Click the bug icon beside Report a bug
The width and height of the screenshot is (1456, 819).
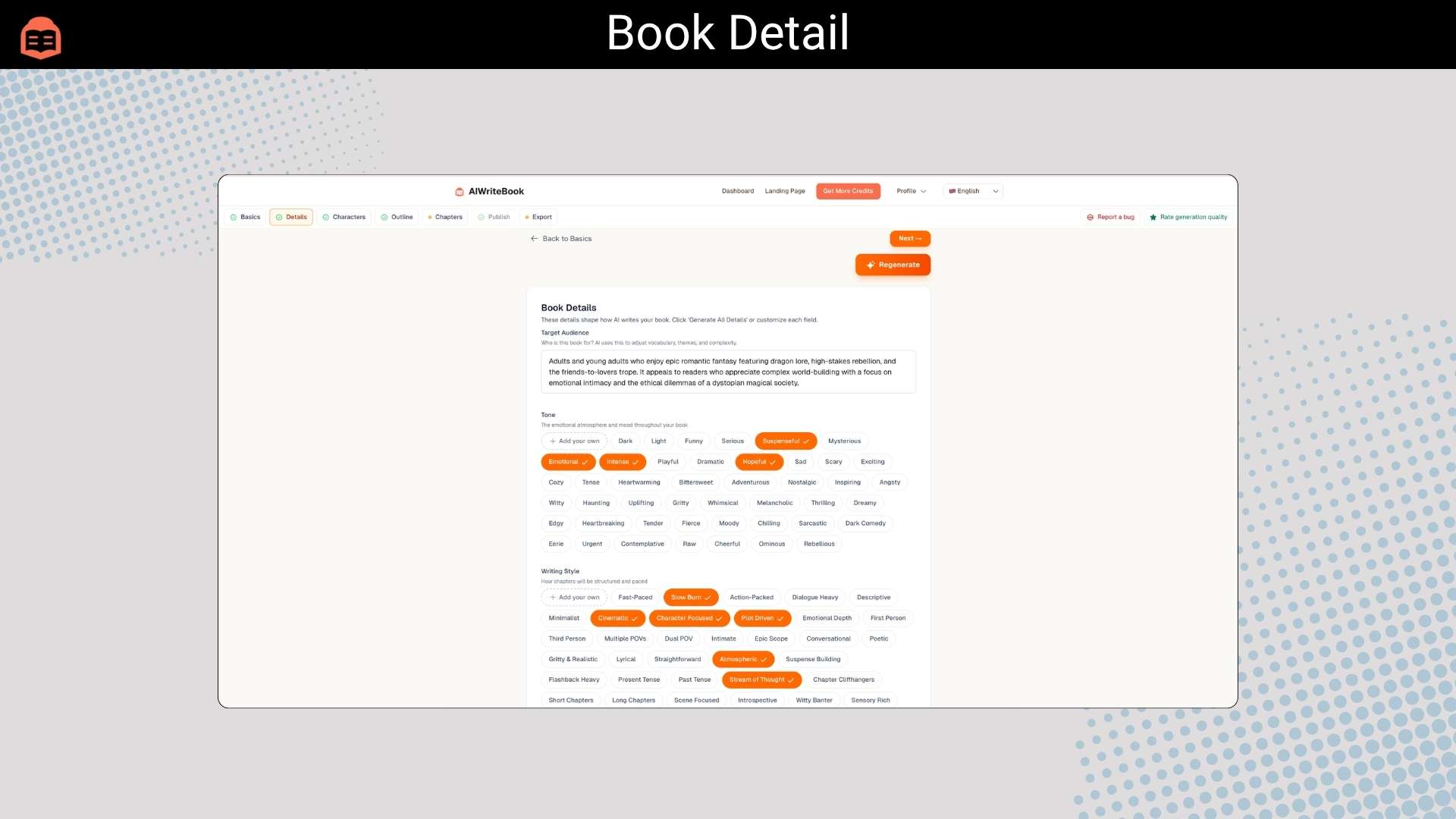1090,218
